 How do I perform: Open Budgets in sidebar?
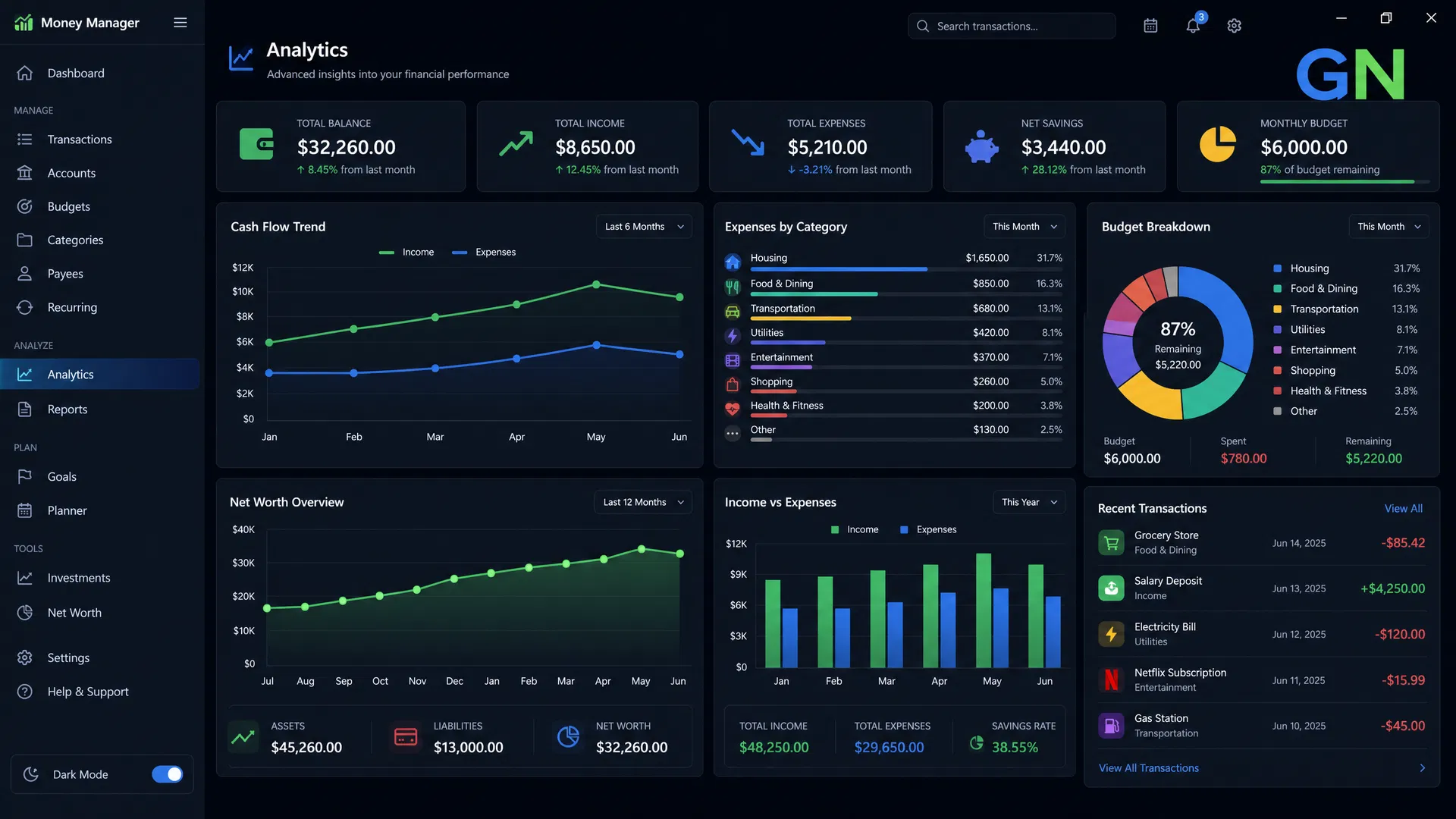(x=100, y=206)
